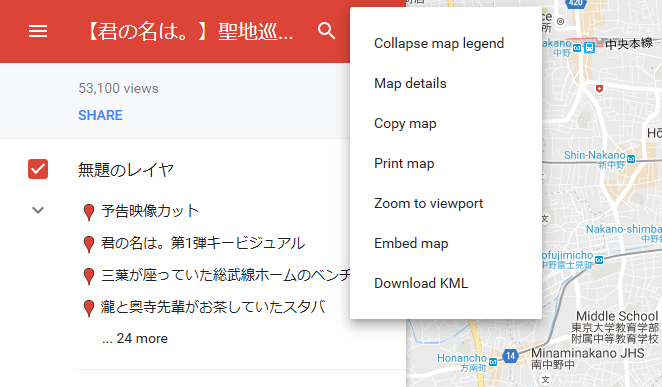Choose Copy map option
662x387 pixels.
[x=405, y=123]
